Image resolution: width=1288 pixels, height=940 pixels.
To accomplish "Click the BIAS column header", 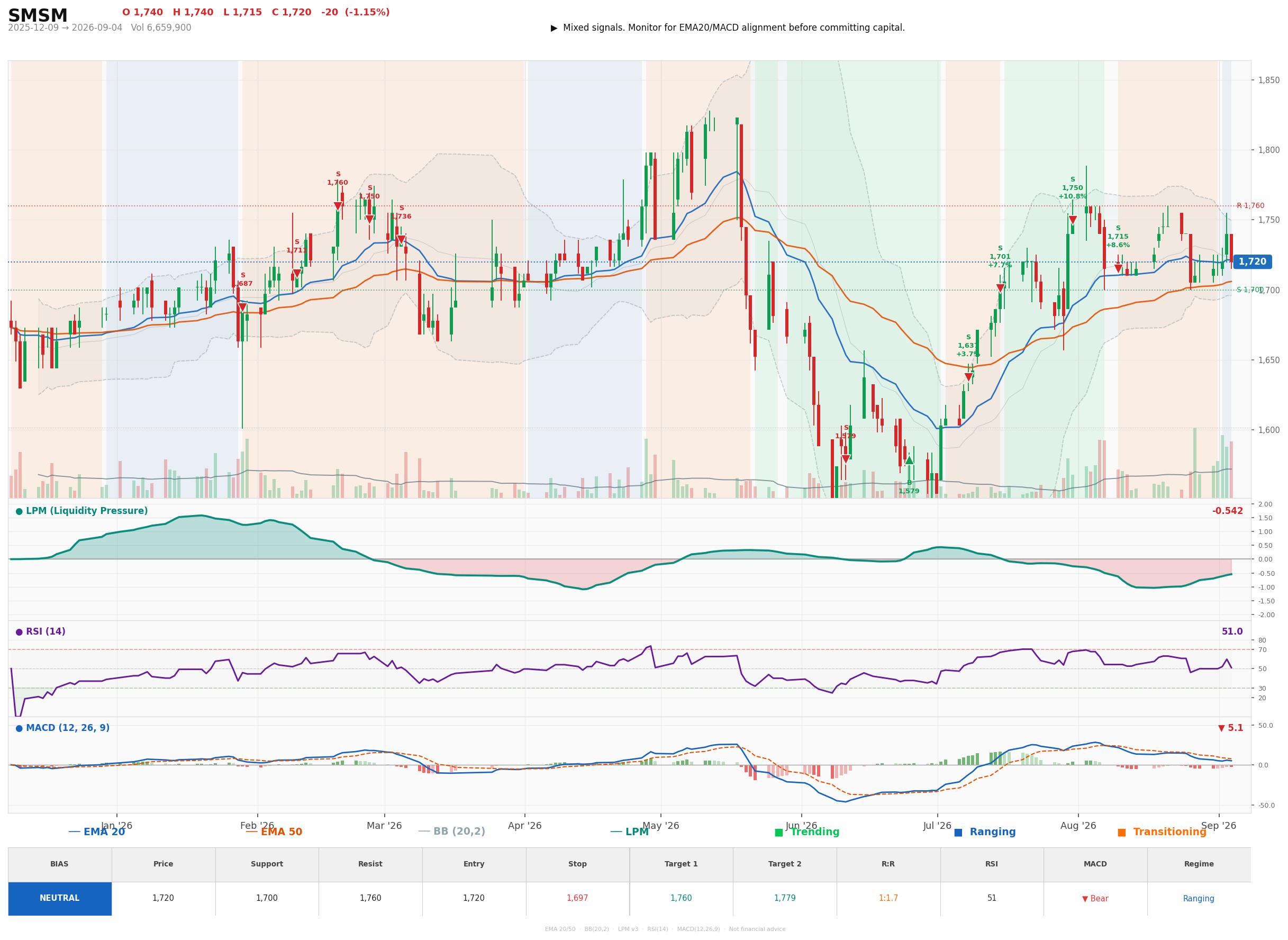I will pos(60,864).
